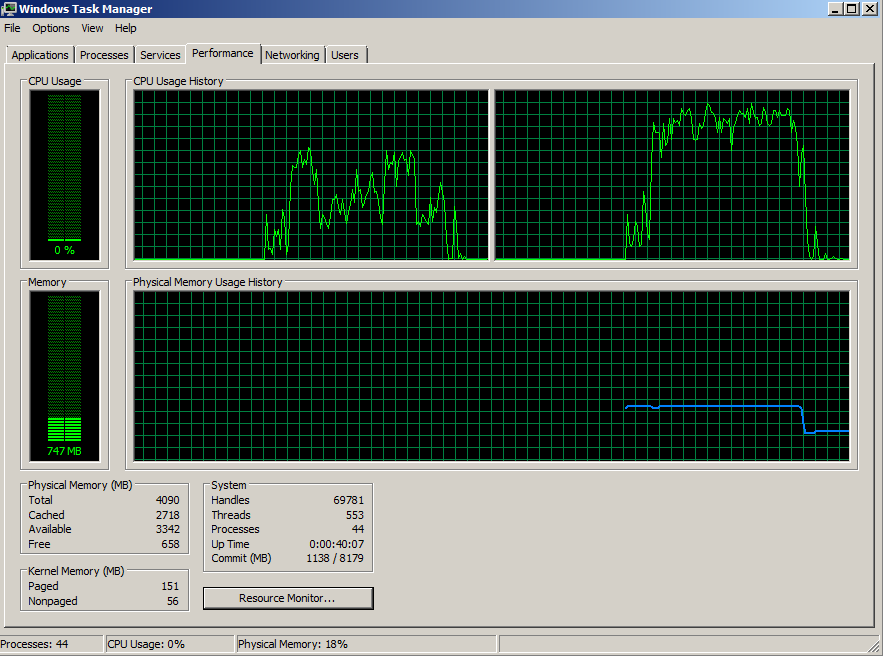The height and width of the screenshot is (656, 883).
Task: Click the Up Time value 0:00:40:07
Action: 337,544
